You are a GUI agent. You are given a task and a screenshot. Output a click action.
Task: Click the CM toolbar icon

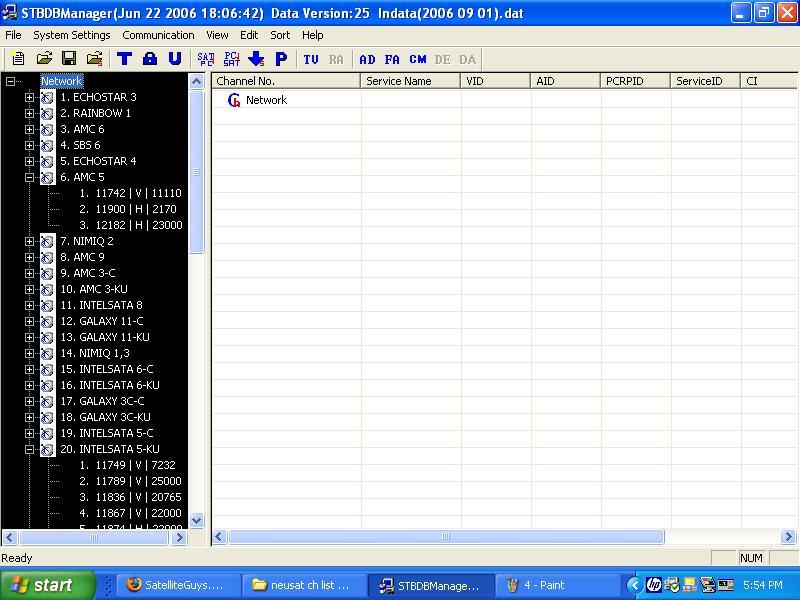(417, 60)
